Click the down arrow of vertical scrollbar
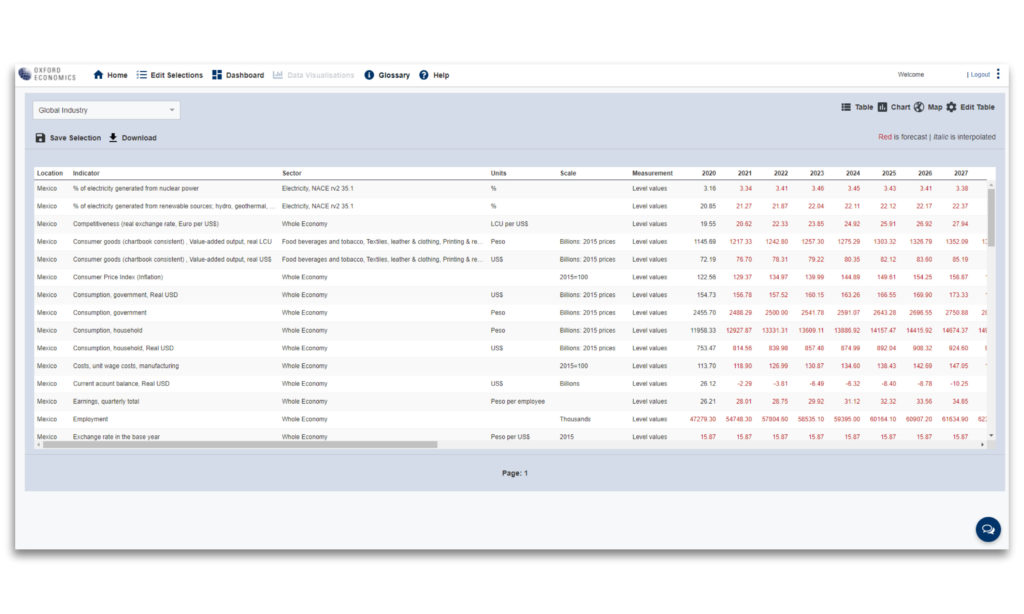This screenshot has width=1024, height=614. coord(991,435)
